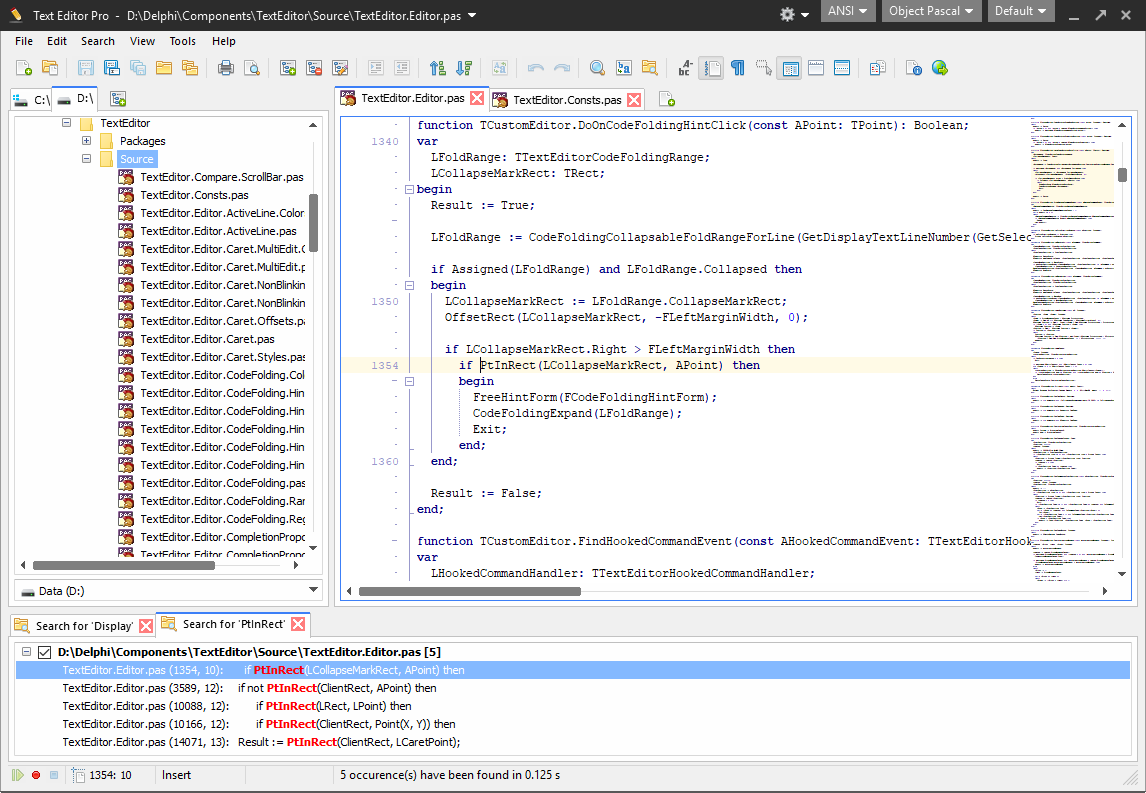The height and width of the screenshot is (793, 1146).
Task: Switch to Search for 'Display' tab
Action: (x=84, y=626)
